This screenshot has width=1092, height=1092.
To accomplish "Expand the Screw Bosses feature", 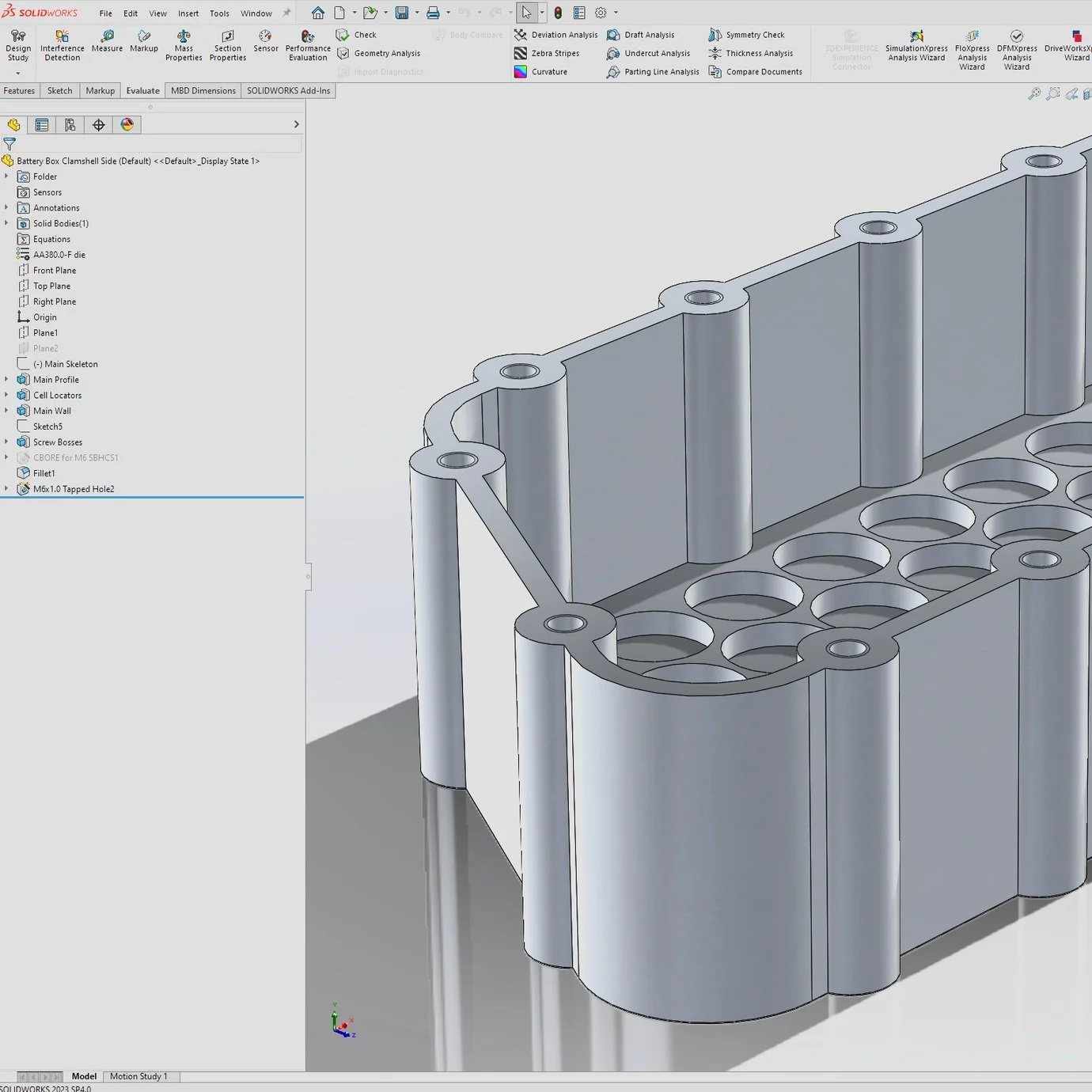I will [6, 442].
